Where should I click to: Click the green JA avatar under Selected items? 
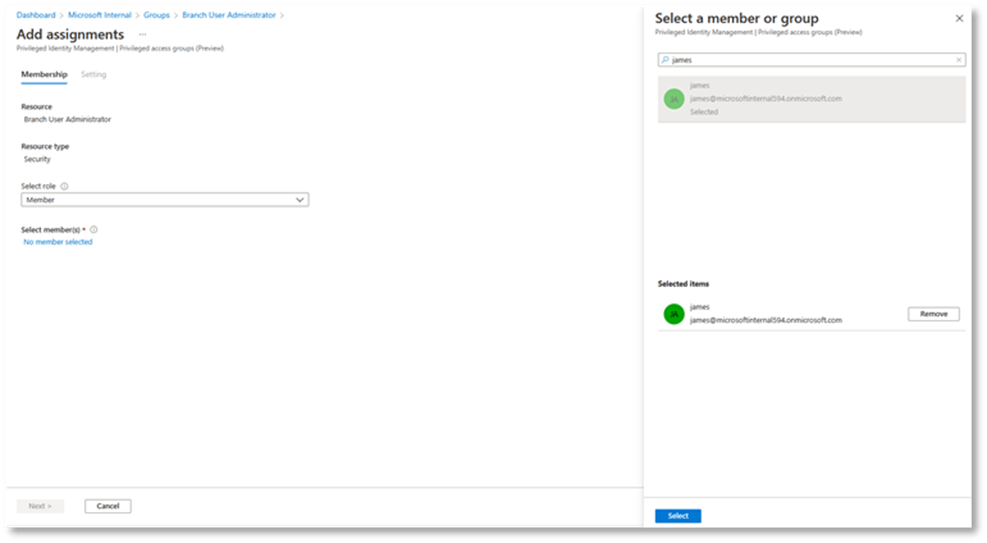coord(673,314)
